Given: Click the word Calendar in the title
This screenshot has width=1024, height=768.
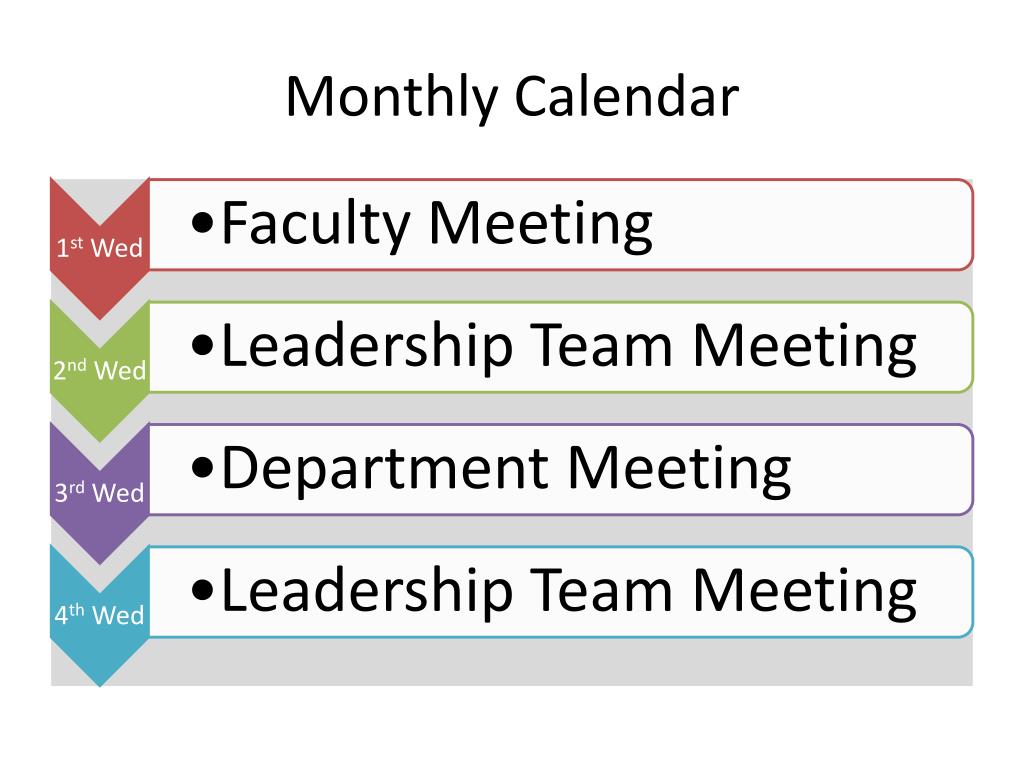Looking at the screenshot, I should click(x=626, y=95).
